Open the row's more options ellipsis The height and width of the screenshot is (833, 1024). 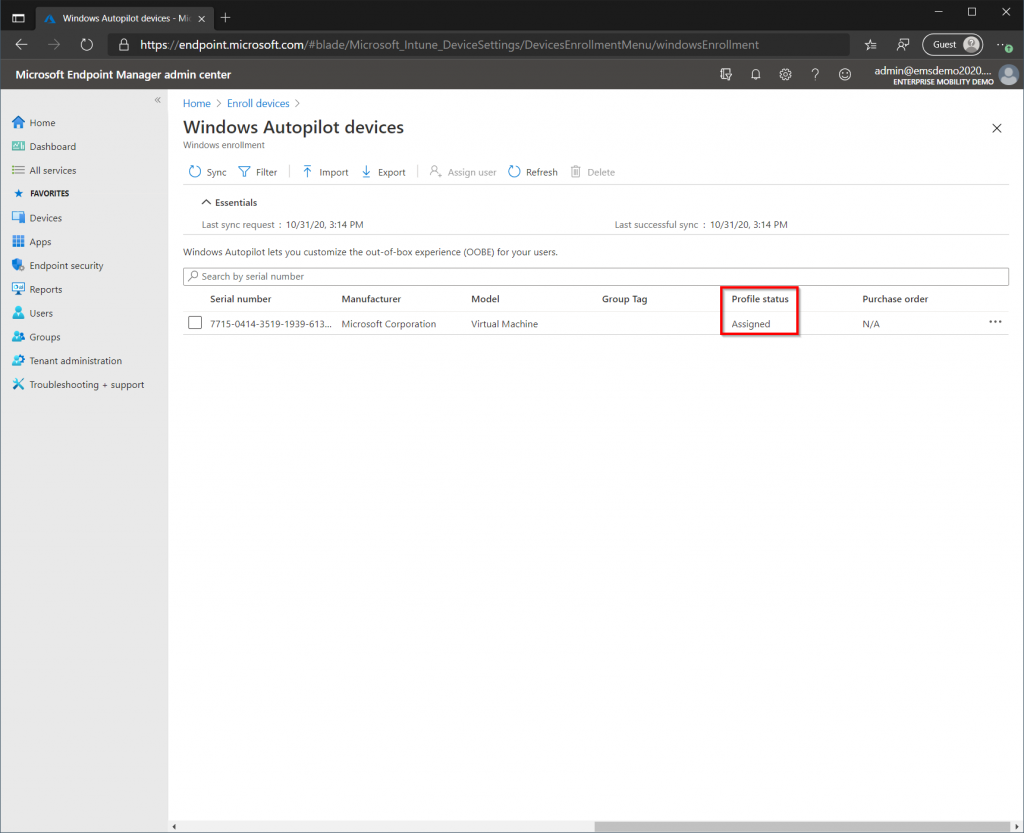[995, 322]
